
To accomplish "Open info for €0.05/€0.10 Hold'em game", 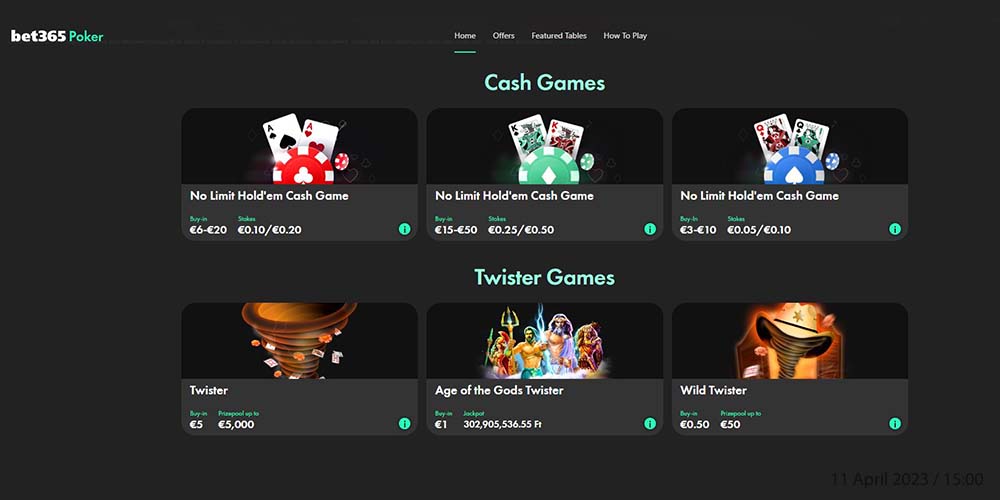I will click(x=895, y=229).
